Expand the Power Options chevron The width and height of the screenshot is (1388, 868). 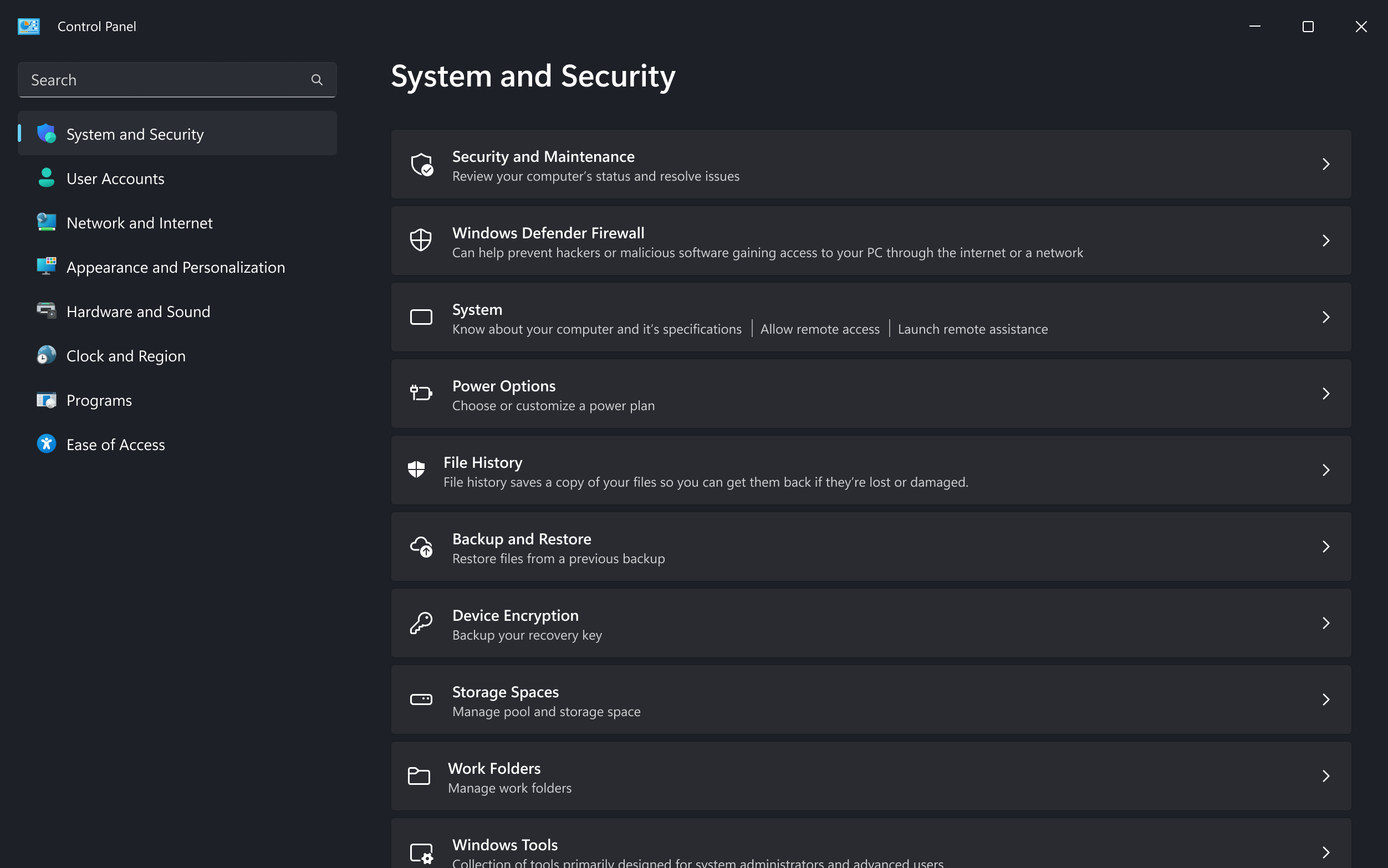click(1326, 393)
